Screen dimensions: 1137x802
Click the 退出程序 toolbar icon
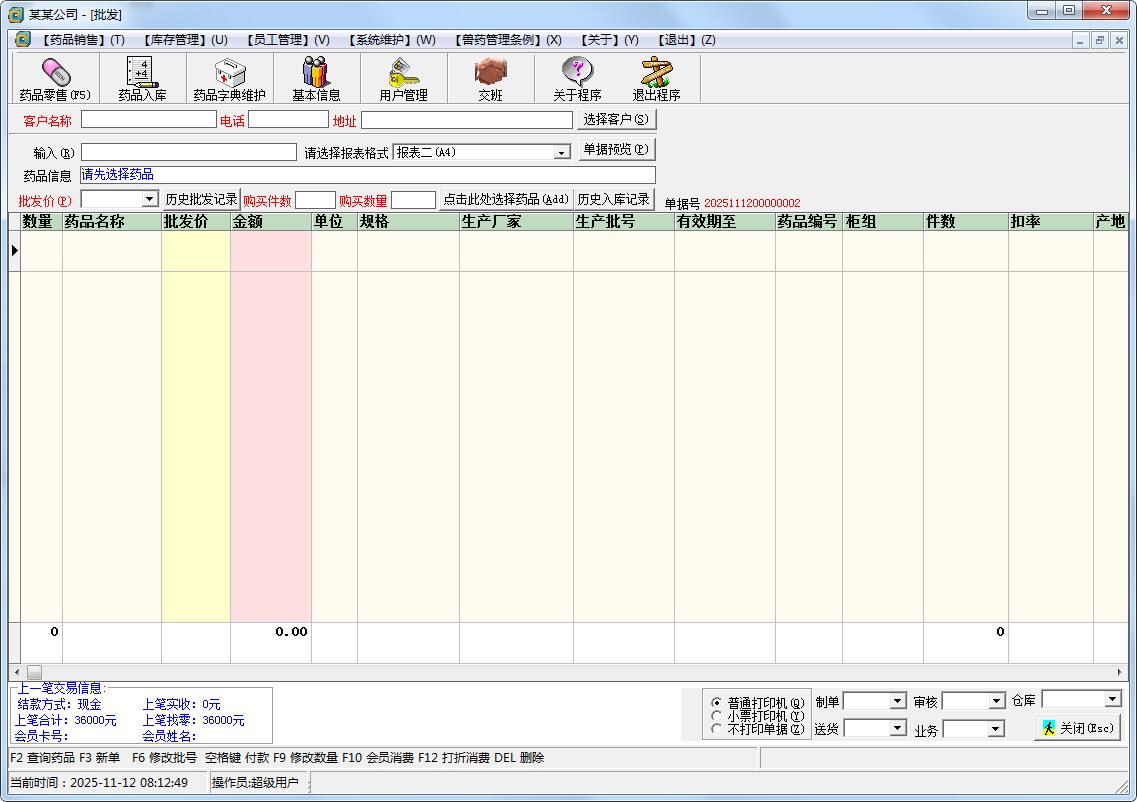tap(656, 78)
